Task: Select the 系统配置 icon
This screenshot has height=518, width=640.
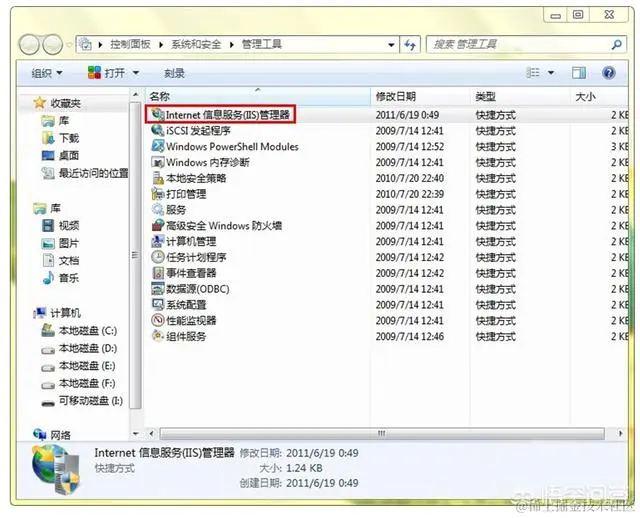Action: pyautogui.click(x=157, y=305)
